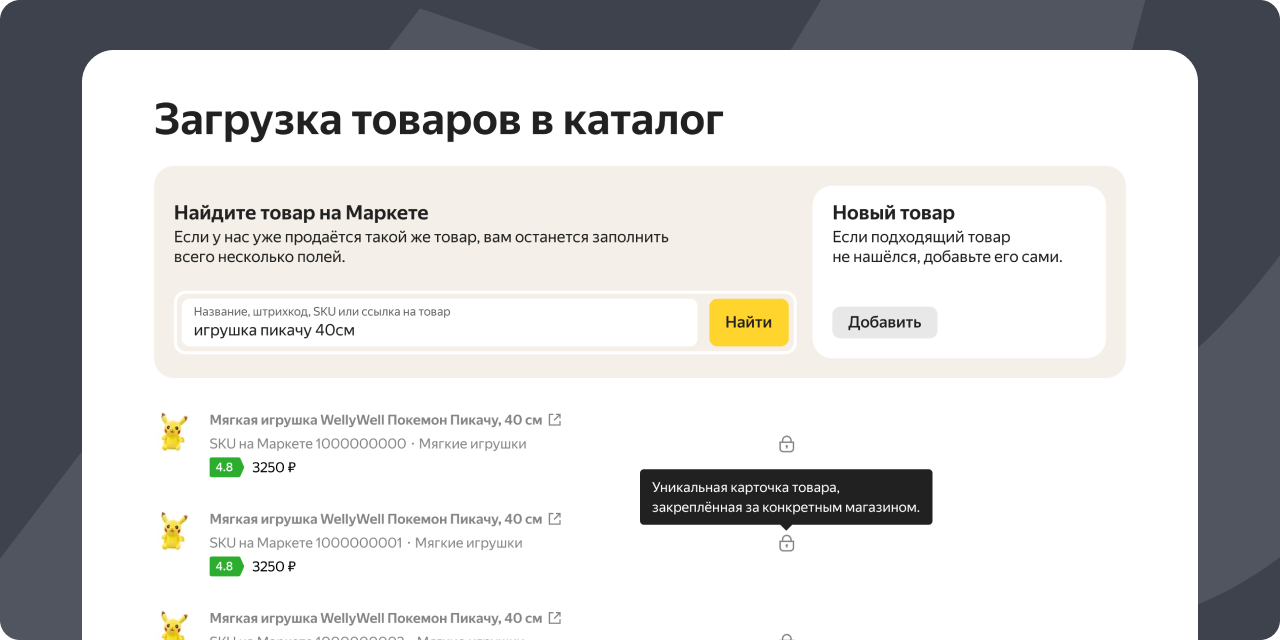Screen dimensions: 1280x640
Task: Click the 4.8 rating badge on first product
Action: pyautogui.click(x=225, y=467)
